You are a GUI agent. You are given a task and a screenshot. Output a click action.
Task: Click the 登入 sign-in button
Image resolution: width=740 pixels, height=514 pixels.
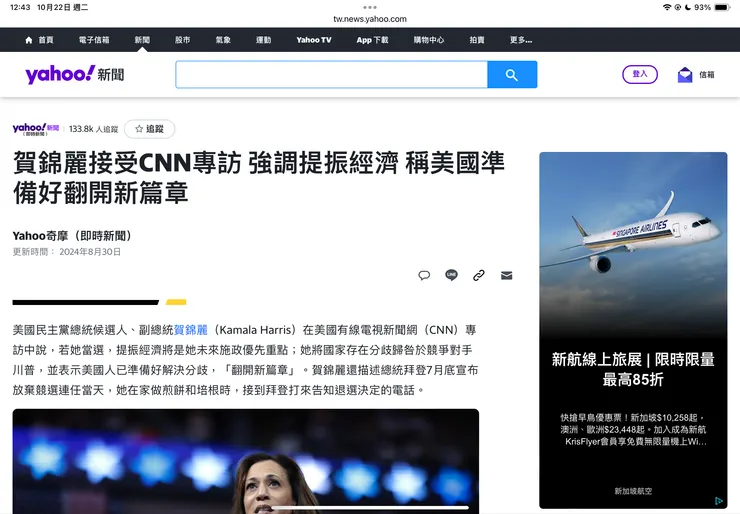[x=640, y=74]
